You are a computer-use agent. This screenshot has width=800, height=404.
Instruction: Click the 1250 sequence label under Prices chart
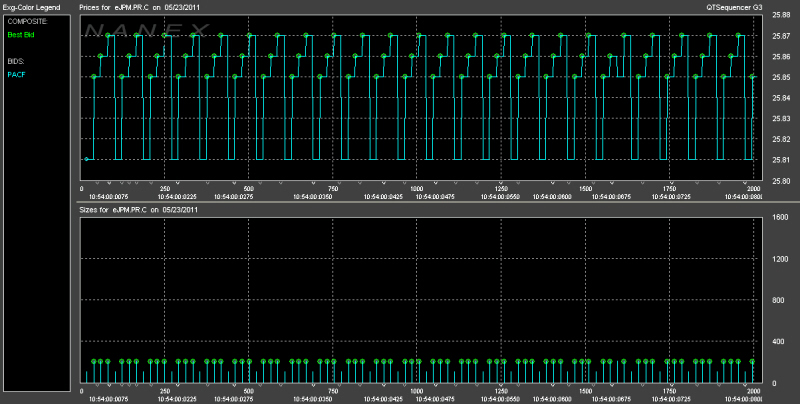coord(501,189)
